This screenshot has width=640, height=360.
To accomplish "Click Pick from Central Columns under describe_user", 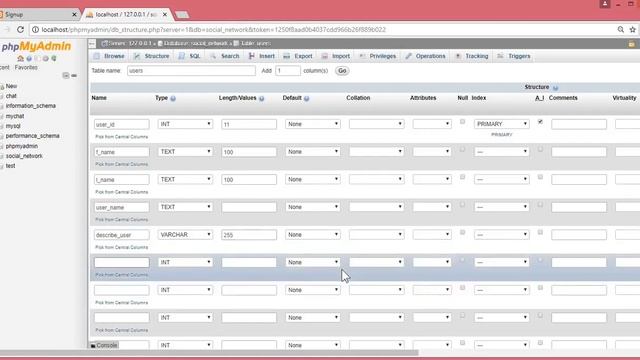I will point(122,247).
